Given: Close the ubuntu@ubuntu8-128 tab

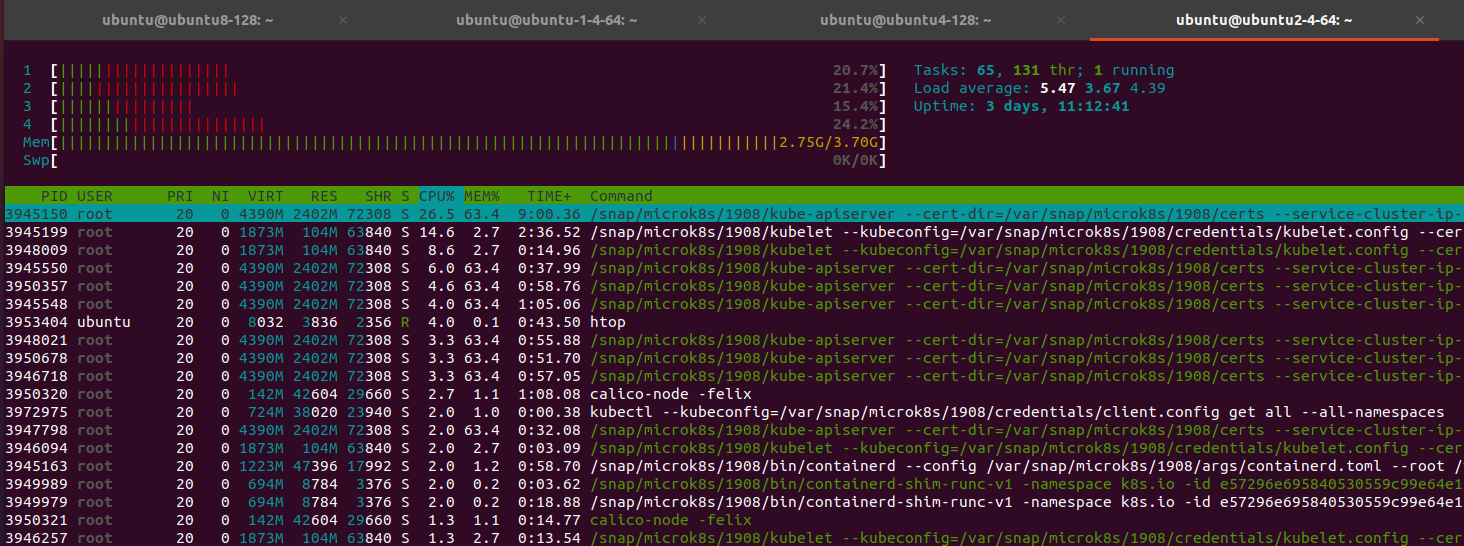Looking at the screenshot, I should [344, 20].
